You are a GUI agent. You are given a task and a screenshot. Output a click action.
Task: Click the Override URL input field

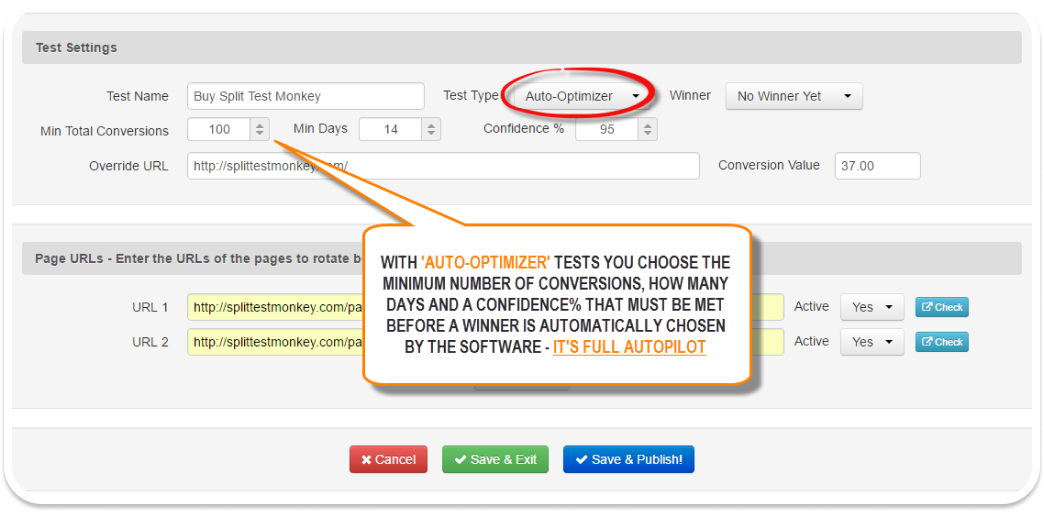click(443, 166)
